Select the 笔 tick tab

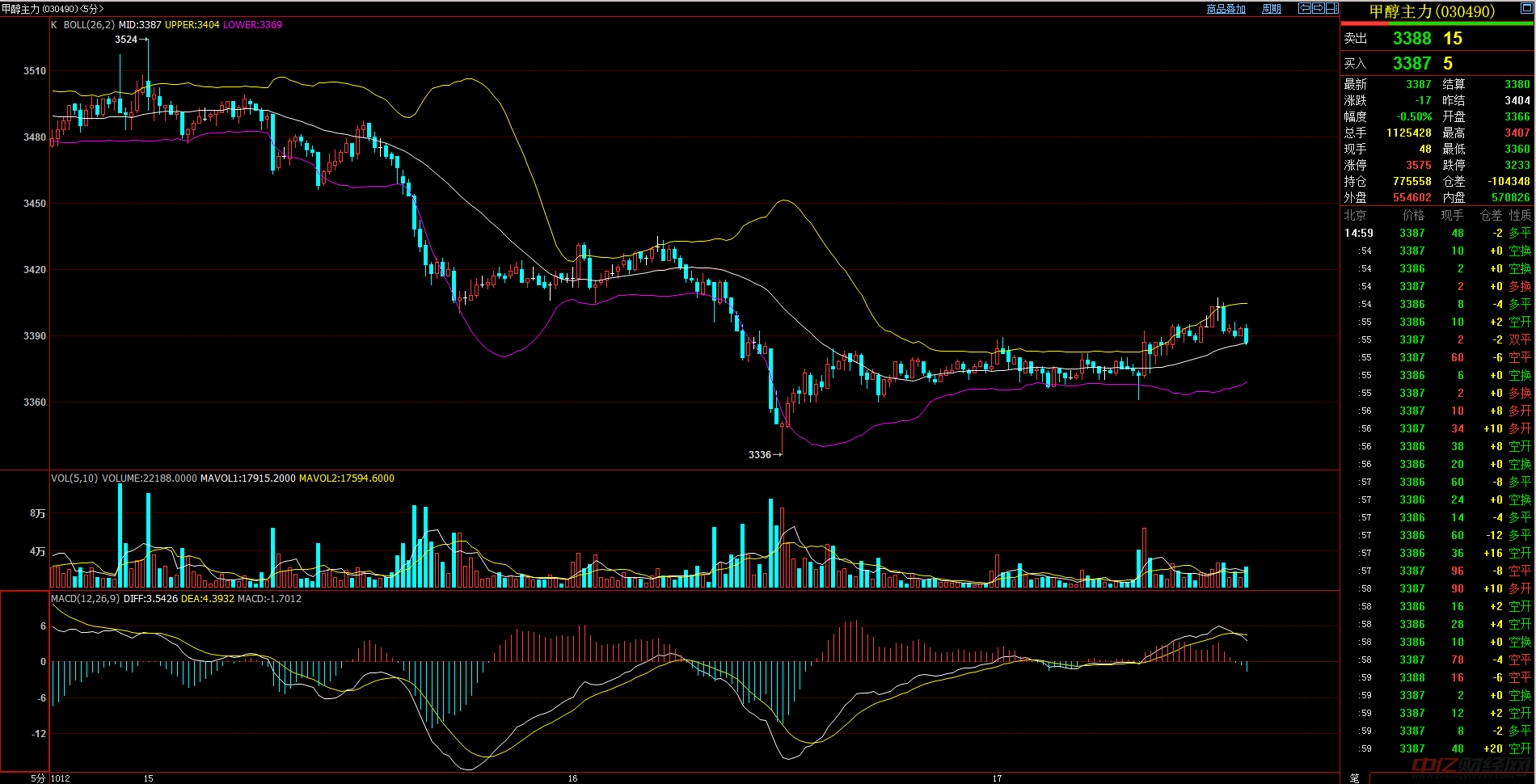[x=1354, y=778]
